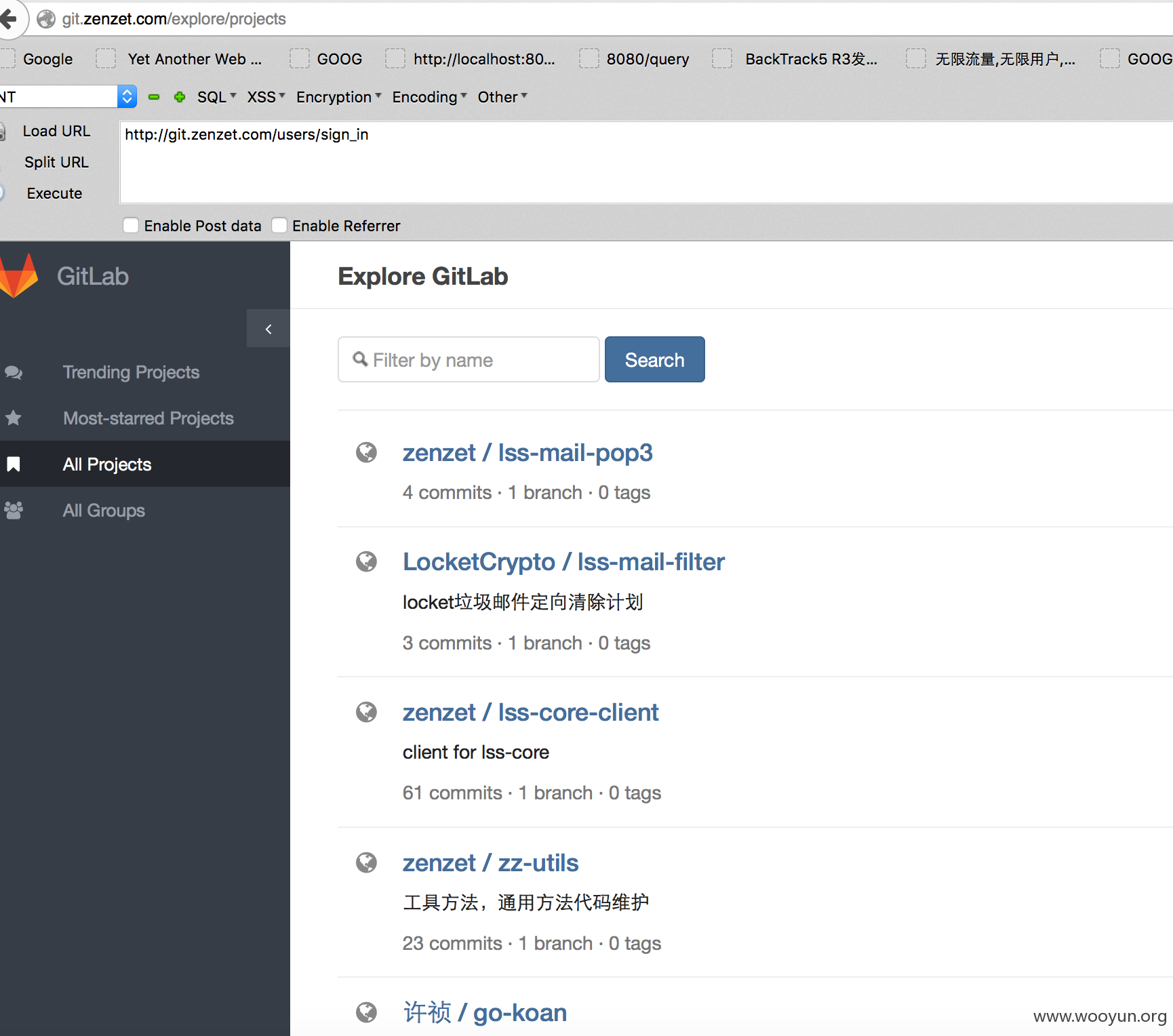
Task: Click the '61 commits · 1 branch · 0 tags' text
Action: pos(532,793)
